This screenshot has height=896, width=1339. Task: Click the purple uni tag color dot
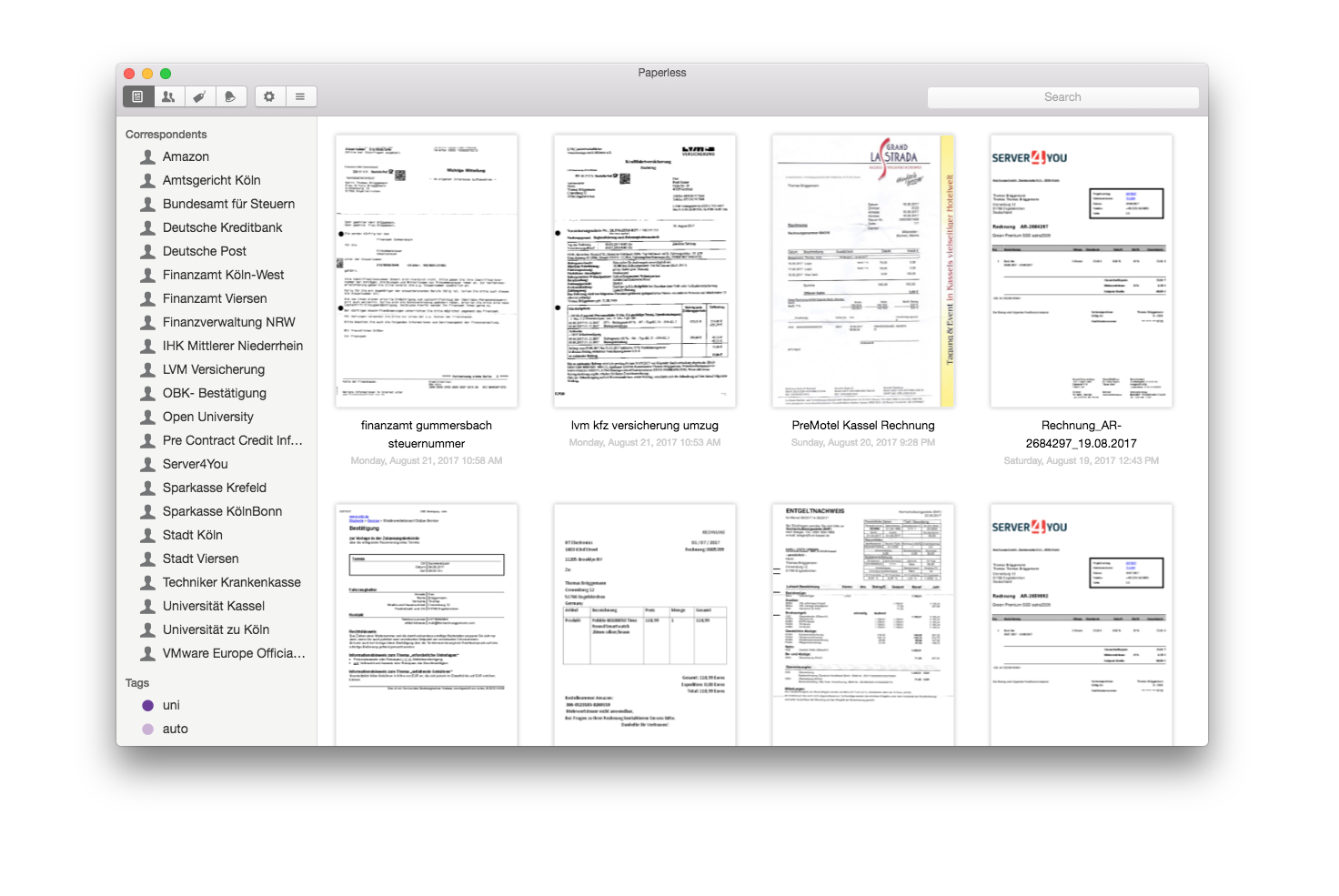148,705
